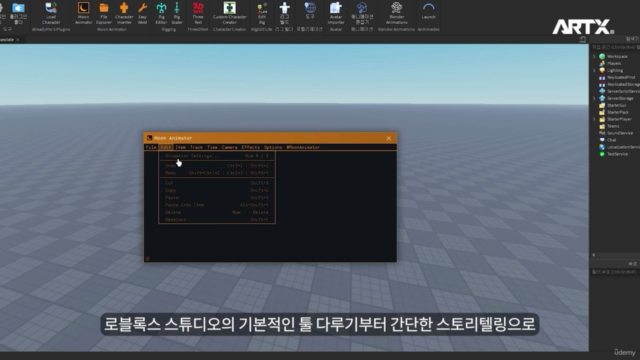
Task: Choose Cut in the Edit menu
Action: pyautogui.click(x=217, y=183)
